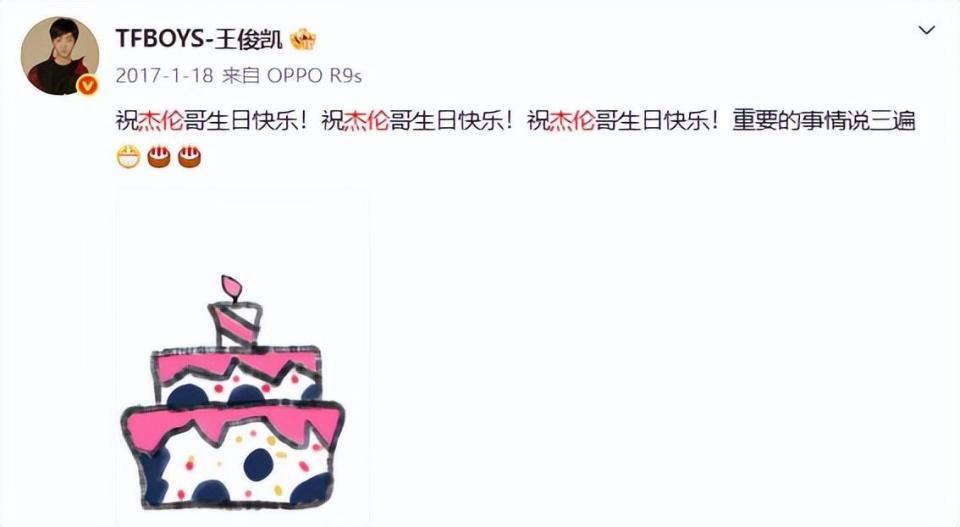Click the first birthday cake emoji
Screen dimensions: 960x527
point(159,157)
